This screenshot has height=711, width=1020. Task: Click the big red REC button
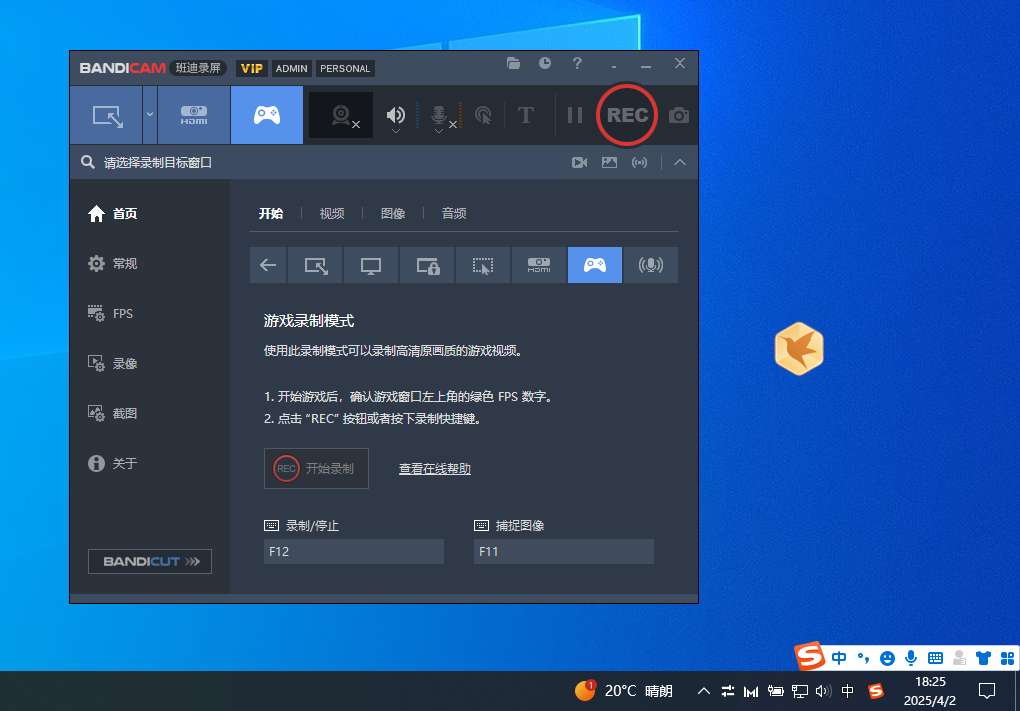click(627, 115)
